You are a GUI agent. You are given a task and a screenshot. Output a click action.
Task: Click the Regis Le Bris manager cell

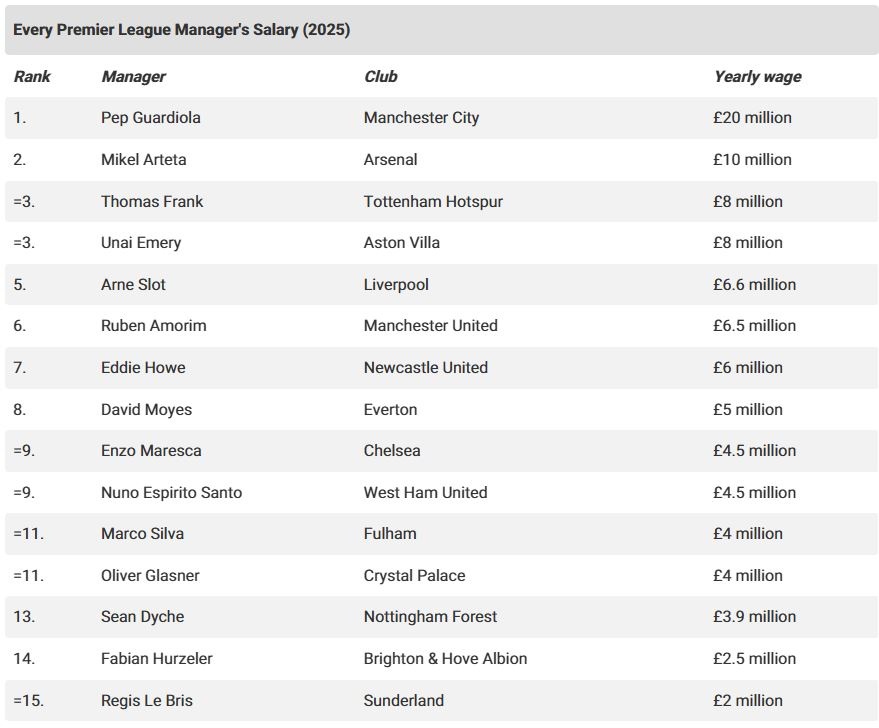coord(146,701)
